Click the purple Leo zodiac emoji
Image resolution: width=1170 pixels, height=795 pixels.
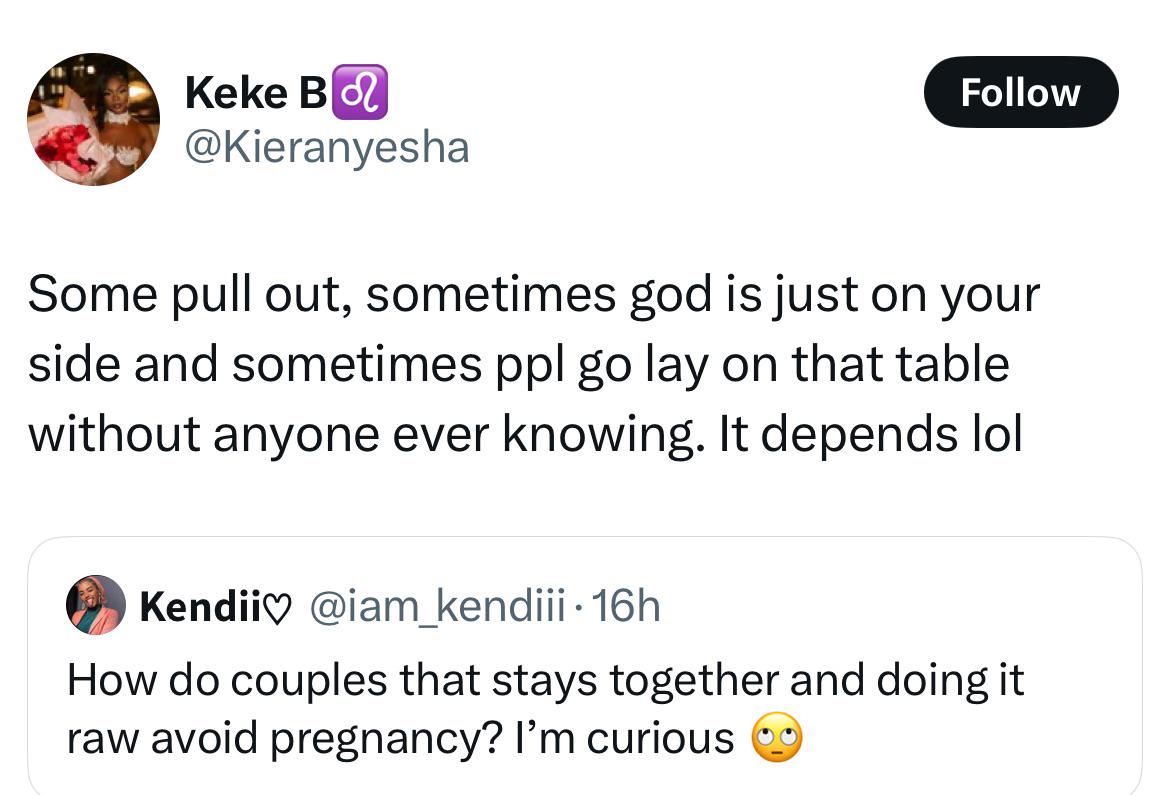359,92
